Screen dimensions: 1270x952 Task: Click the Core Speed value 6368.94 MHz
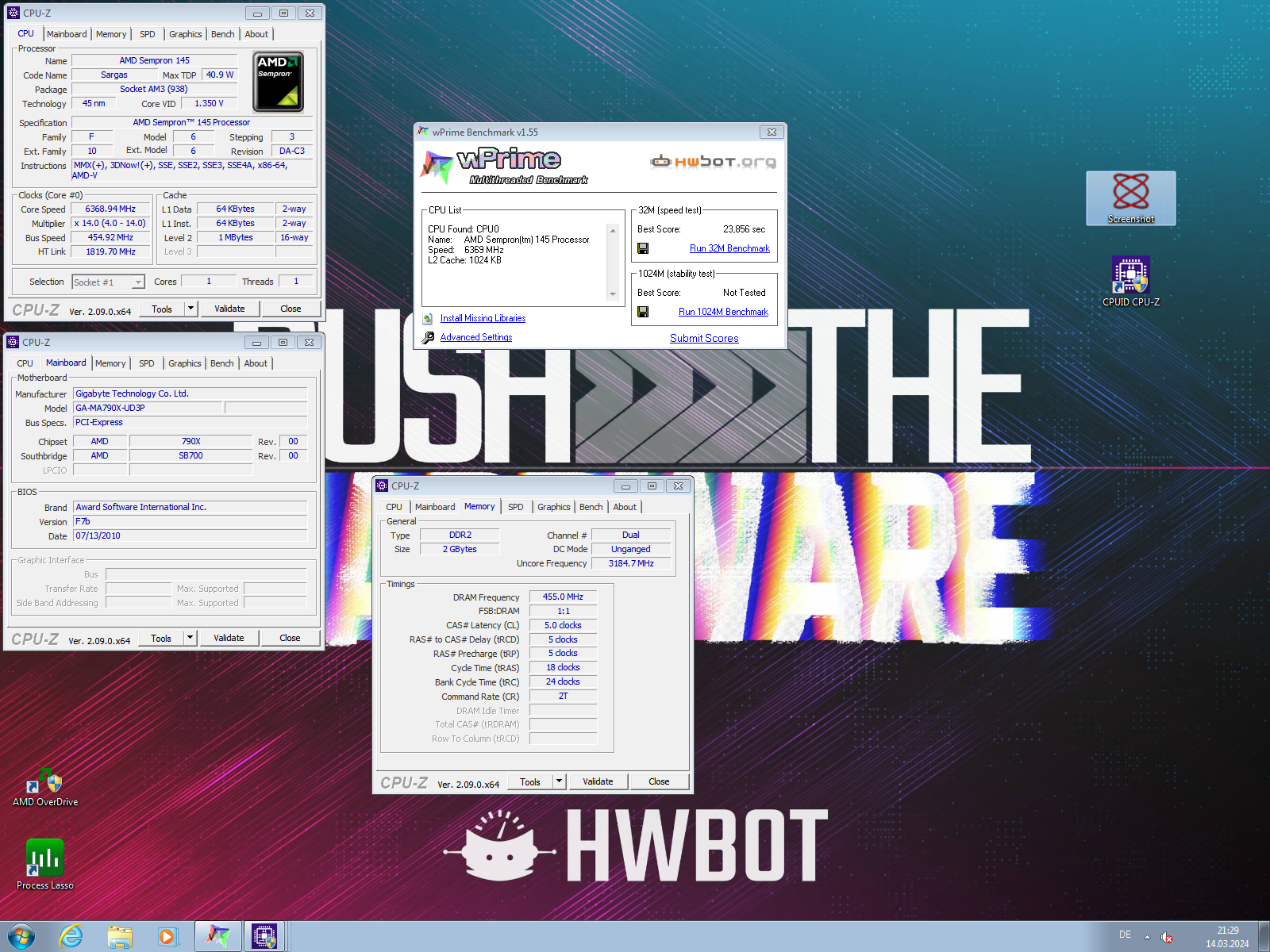pyautogui.click(x=111, y=209)
